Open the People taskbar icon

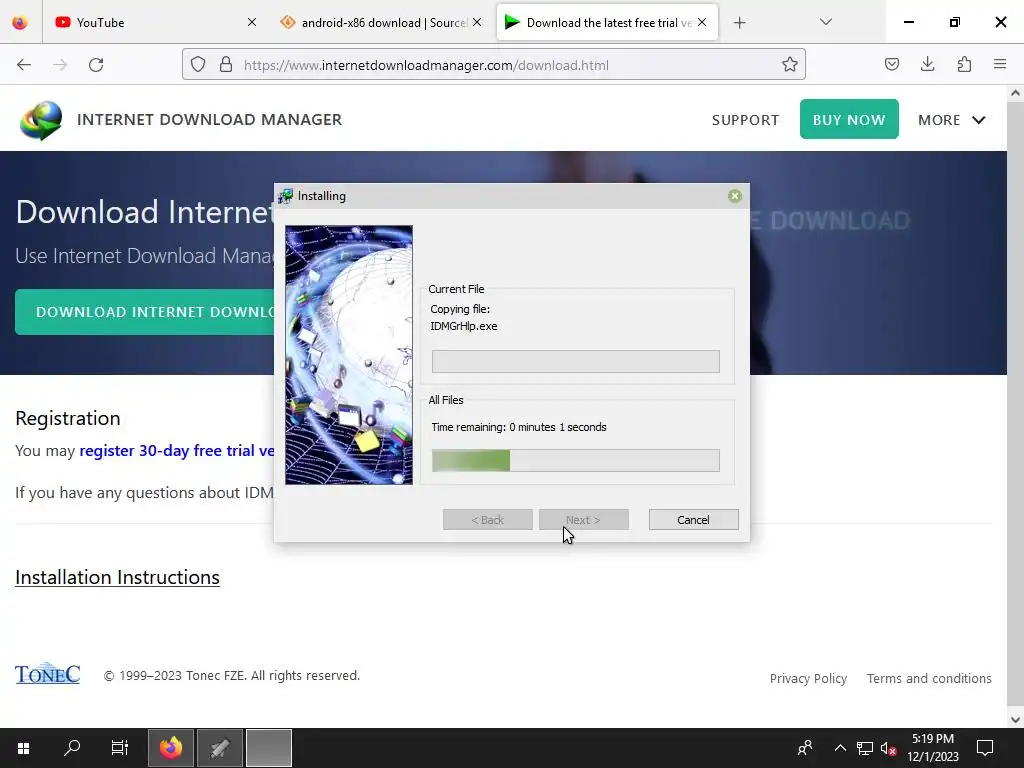[x=805, y=748]
